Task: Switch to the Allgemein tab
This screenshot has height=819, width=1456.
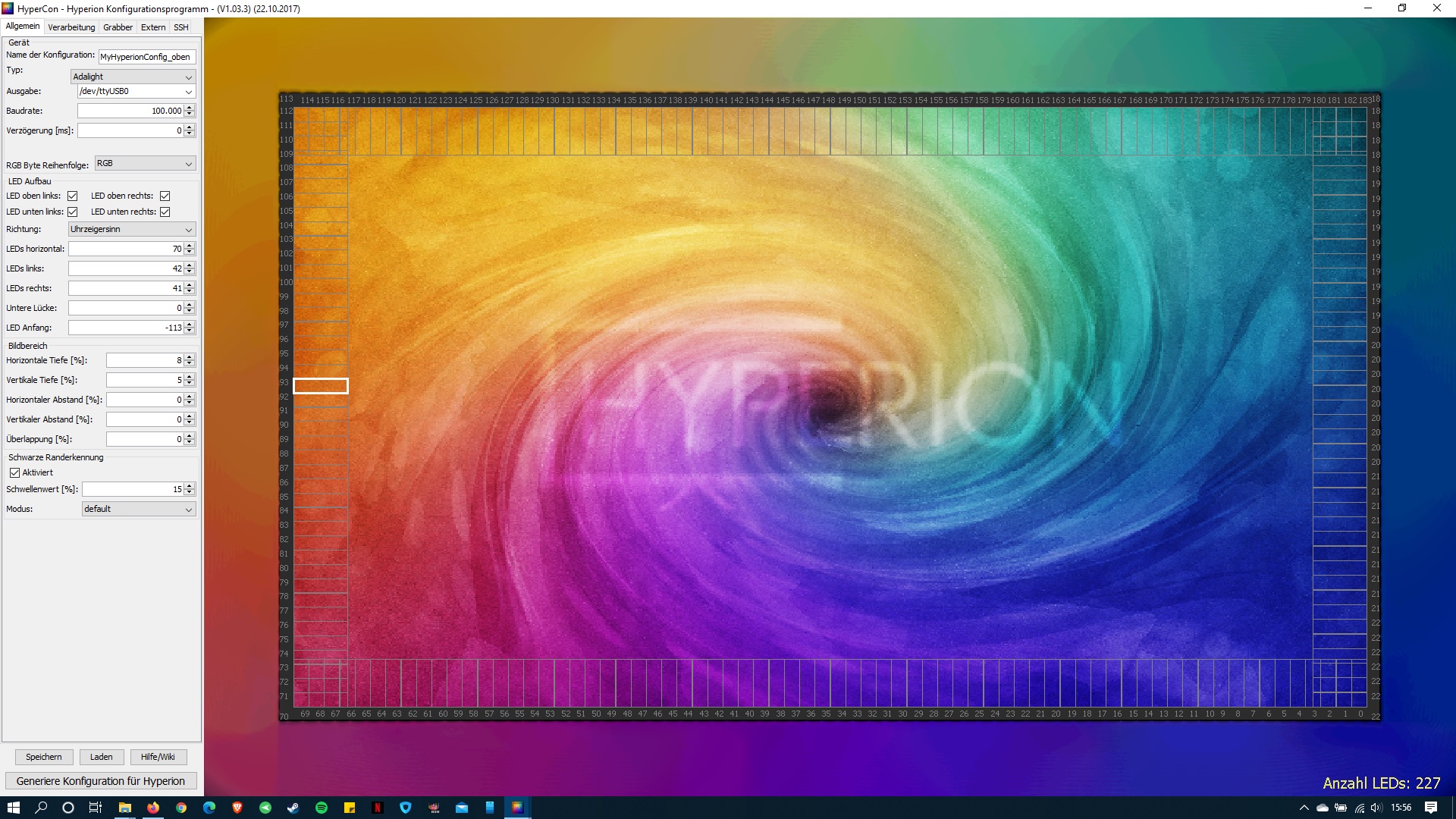Action: (23, 27)
